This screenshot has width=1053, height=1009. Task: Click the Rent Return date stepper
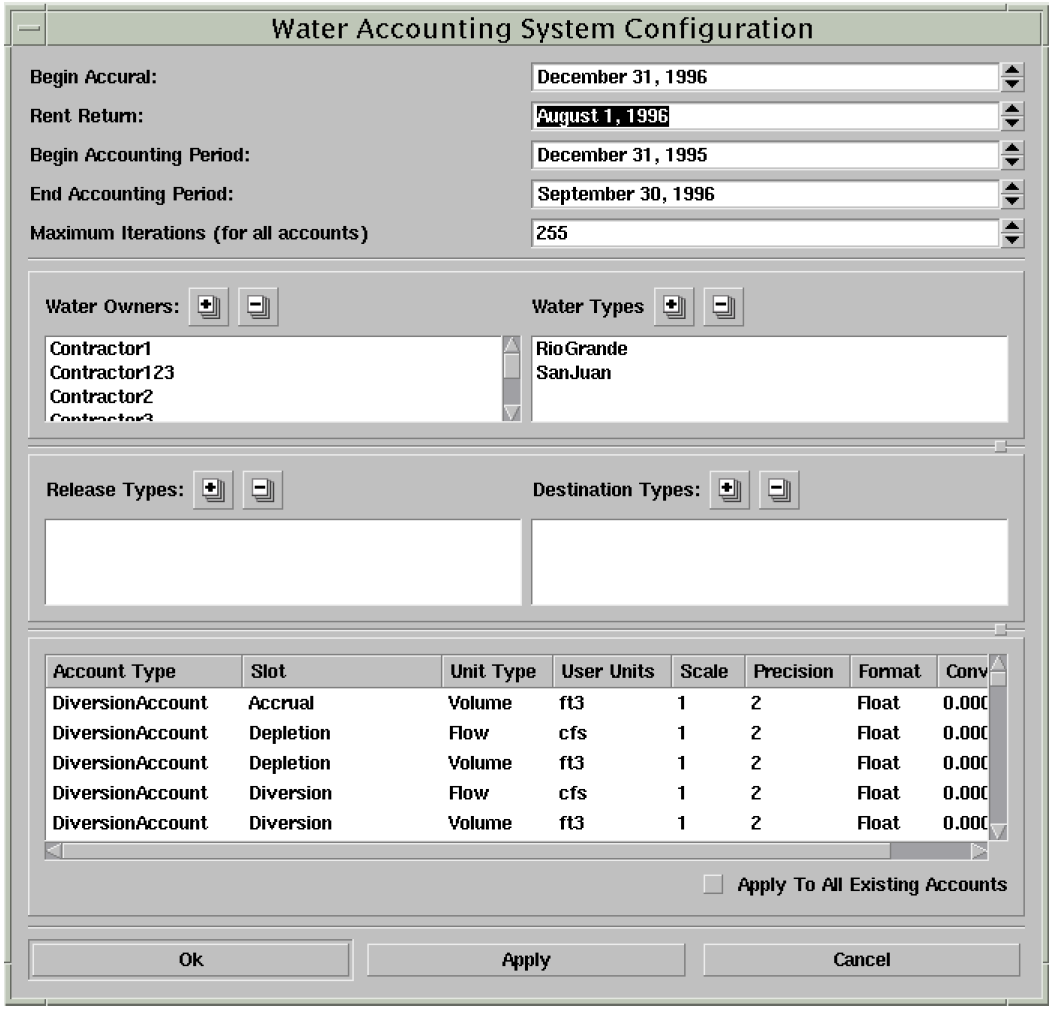[1012, 116]
